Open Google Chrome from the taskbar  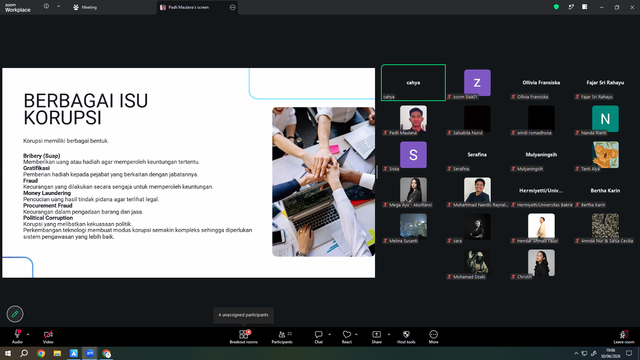tap(41, 353)
